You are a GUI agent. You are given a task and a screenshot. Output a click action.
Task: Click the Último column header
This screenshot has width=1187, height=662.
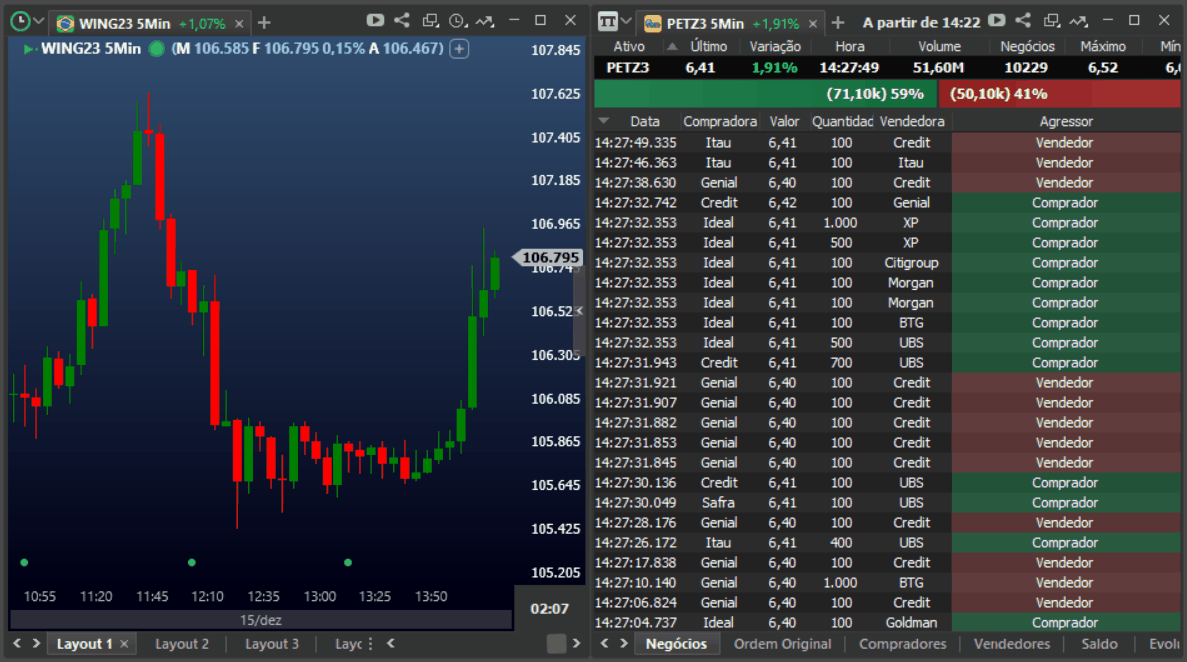(x=709, y=46)
